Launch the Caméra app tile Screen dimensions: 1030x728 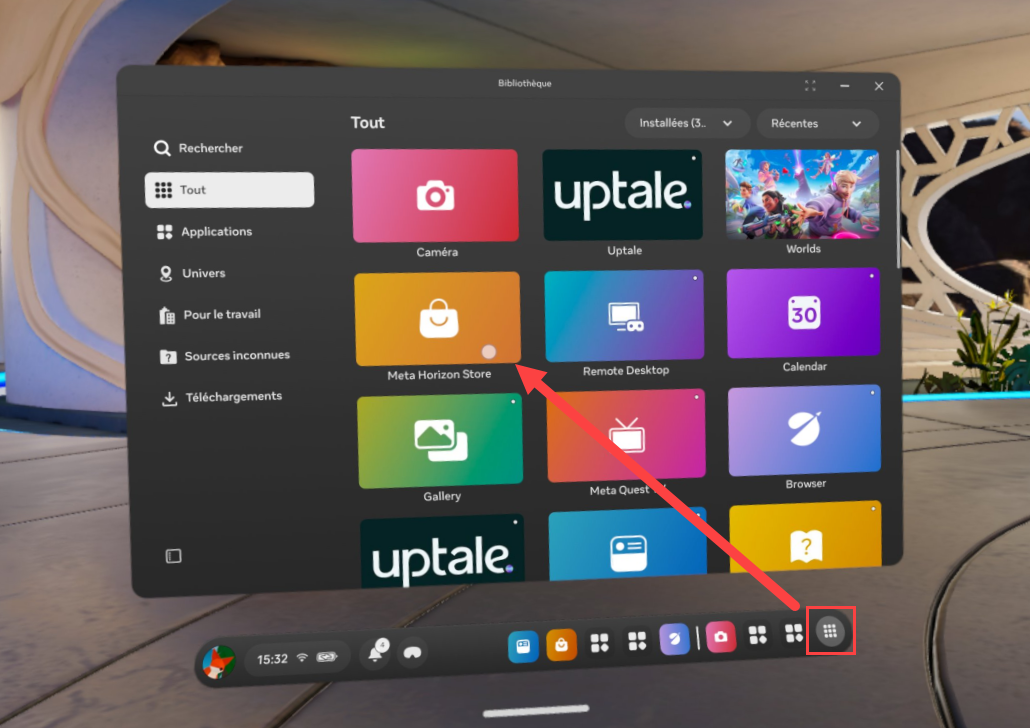click(435, 195)
